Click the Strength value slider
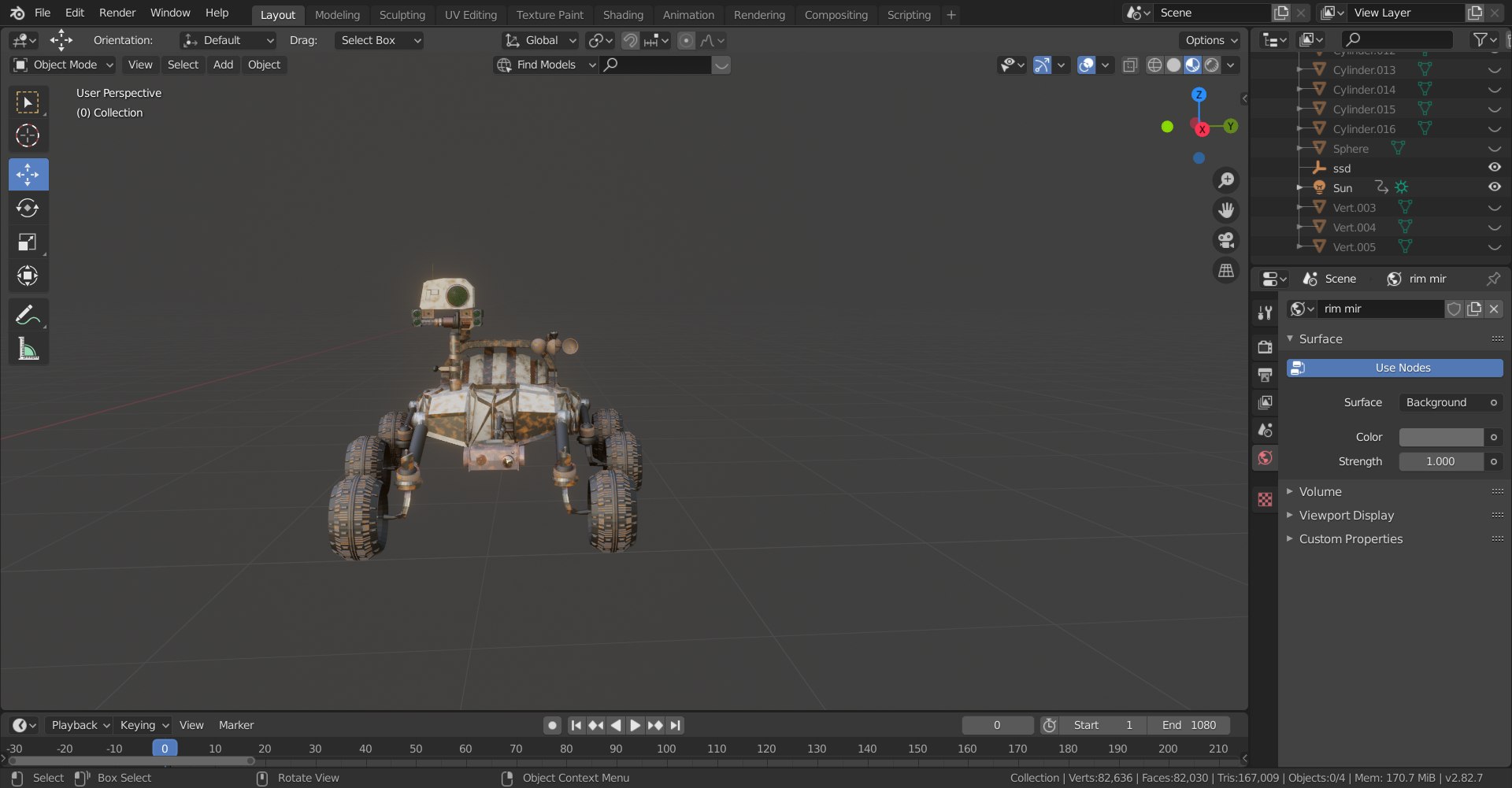Image resolution: width=1512 pixels, height=788 pixels. 1441,461
